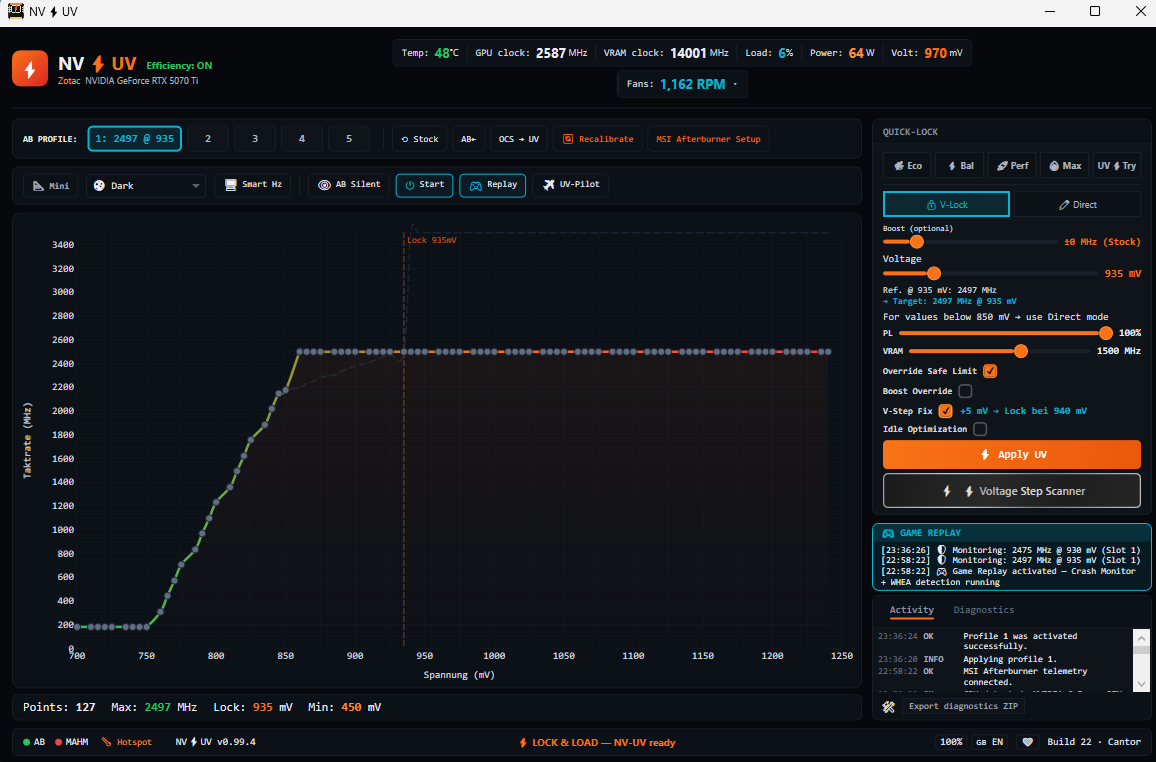Enable the Idle Optimization checkbox
The image size is (1156, 762).
pos(980,429)
